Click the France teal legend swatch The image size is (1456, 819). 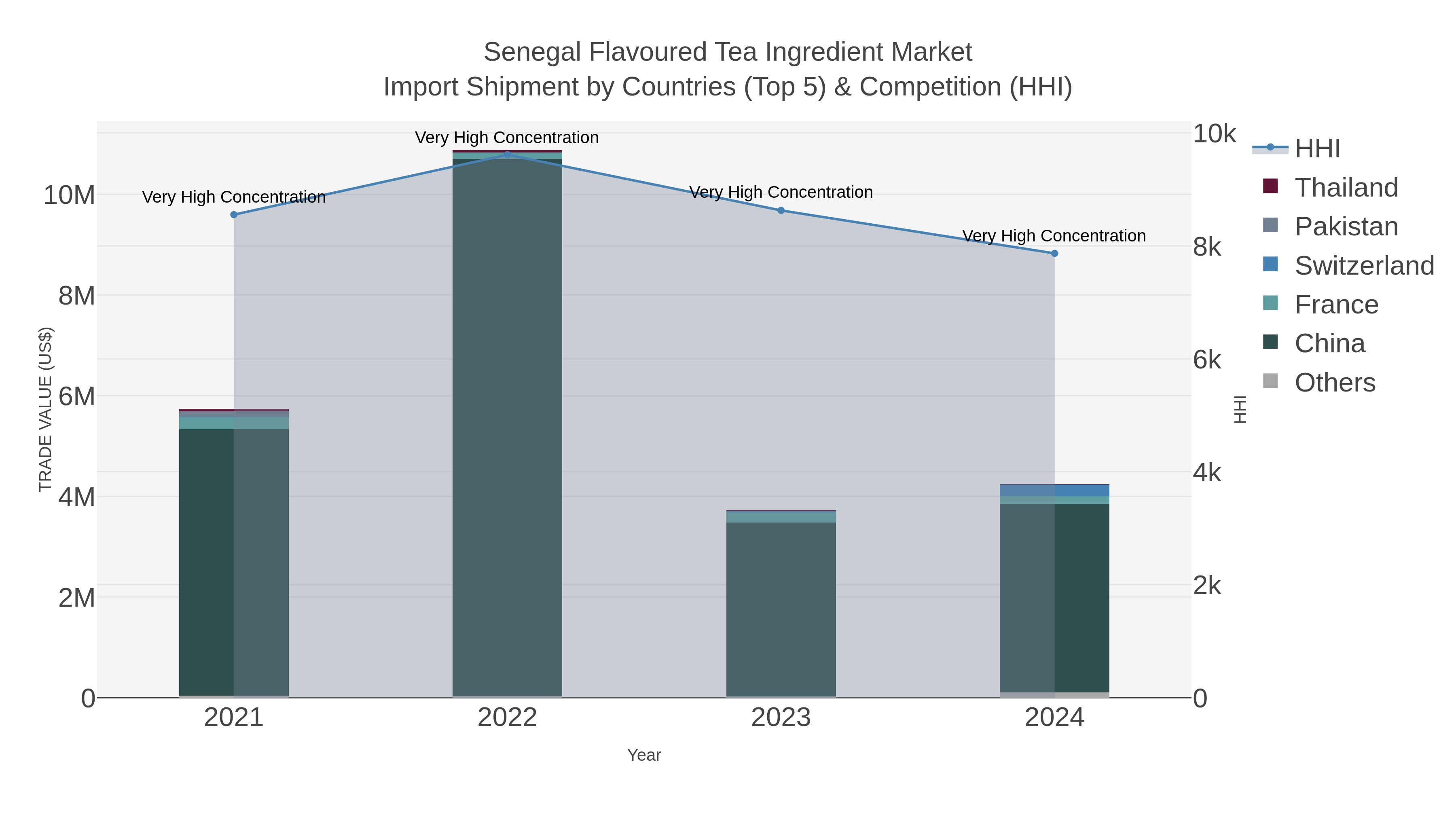(x=1270, y=303)
